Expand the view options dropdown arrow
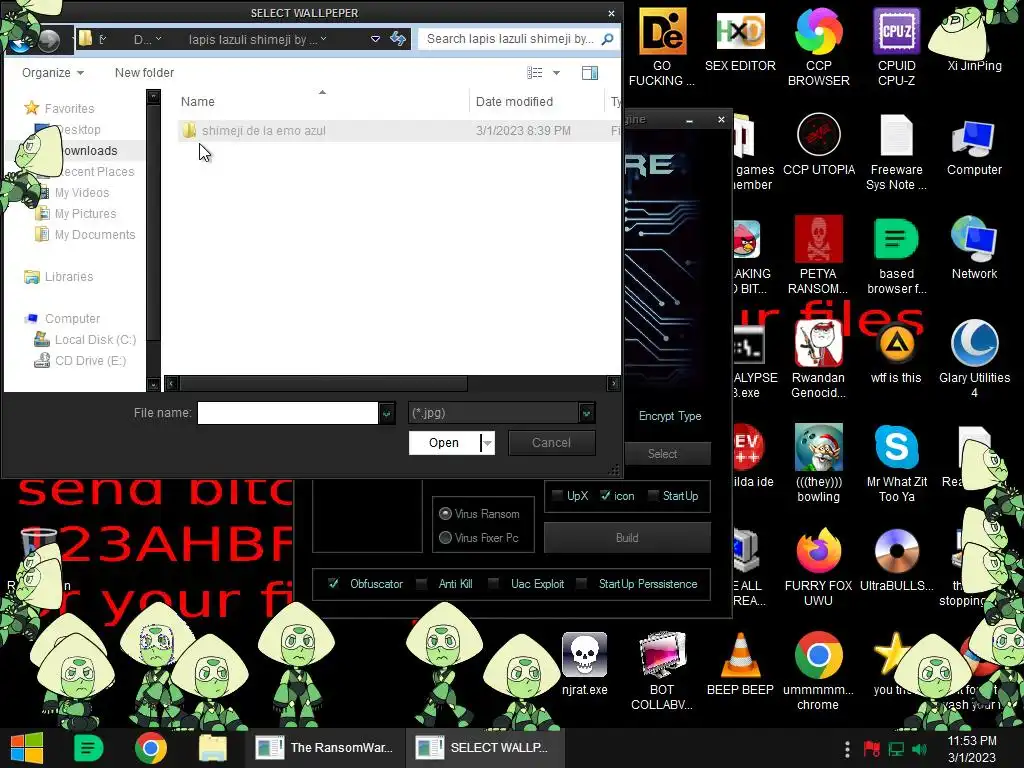The image size is (1024, 768). pos(556,72)
